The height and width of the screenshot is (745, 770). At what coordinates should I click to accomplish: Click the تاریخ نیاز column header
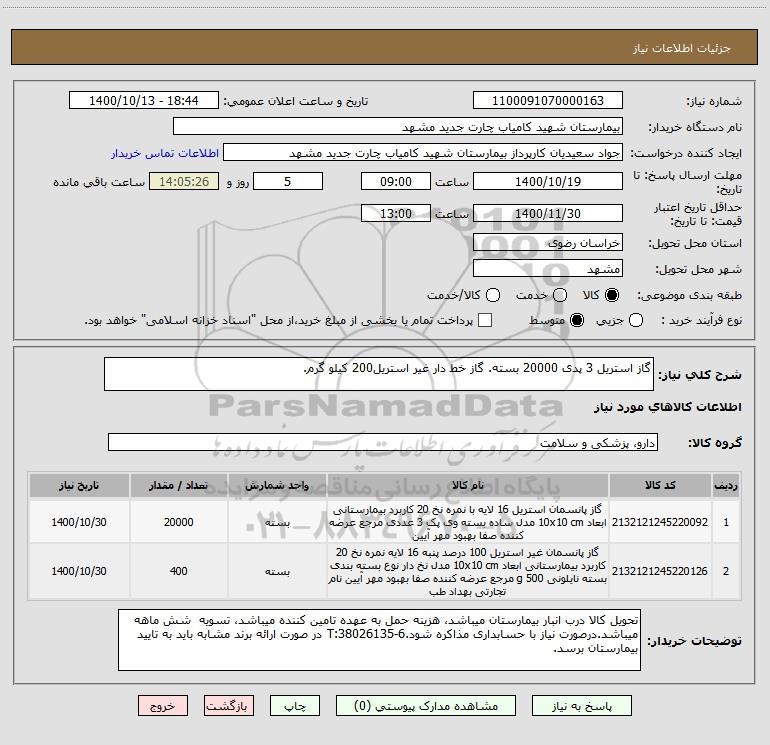(x=79, y=486)
